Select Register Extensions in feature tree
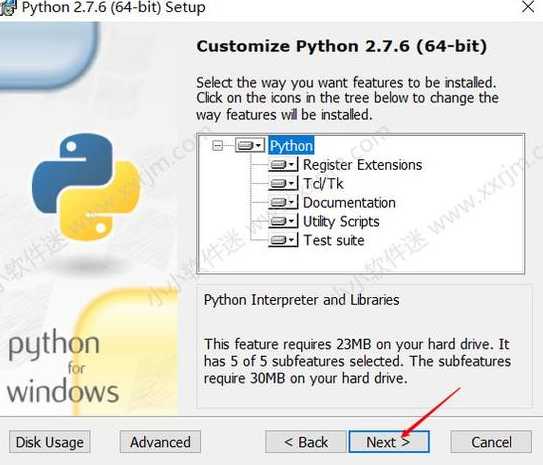Screen dimensions: 543x465 coord(363,165)
